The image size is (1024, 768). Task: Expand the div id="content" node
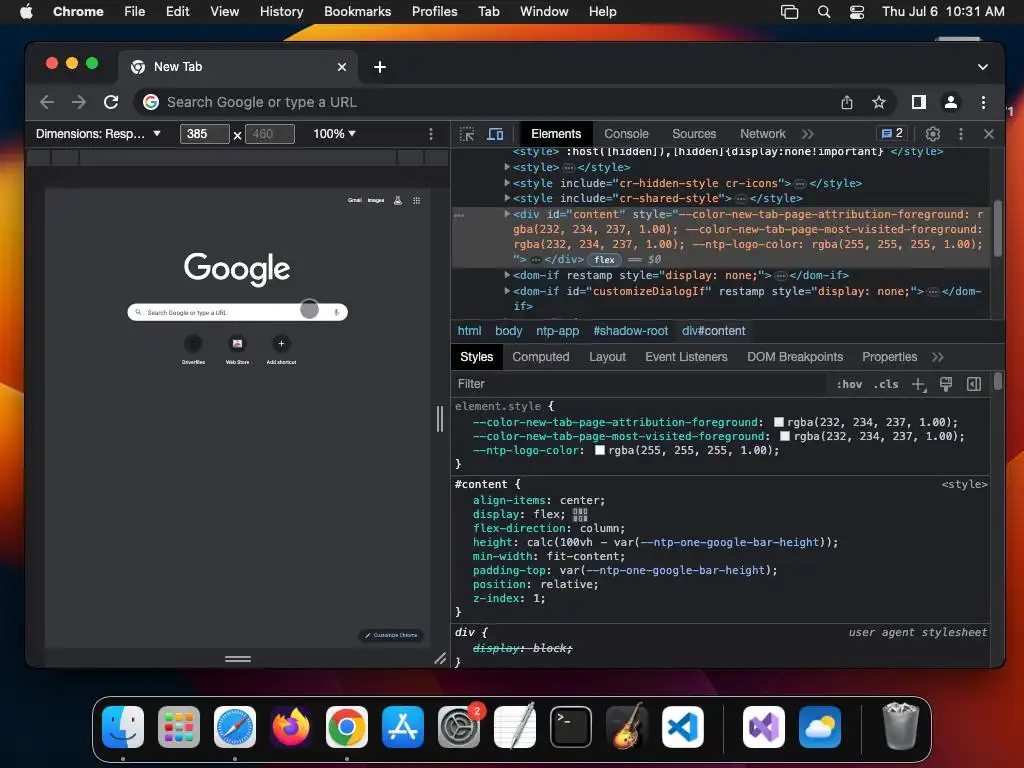tap(507, 214)
